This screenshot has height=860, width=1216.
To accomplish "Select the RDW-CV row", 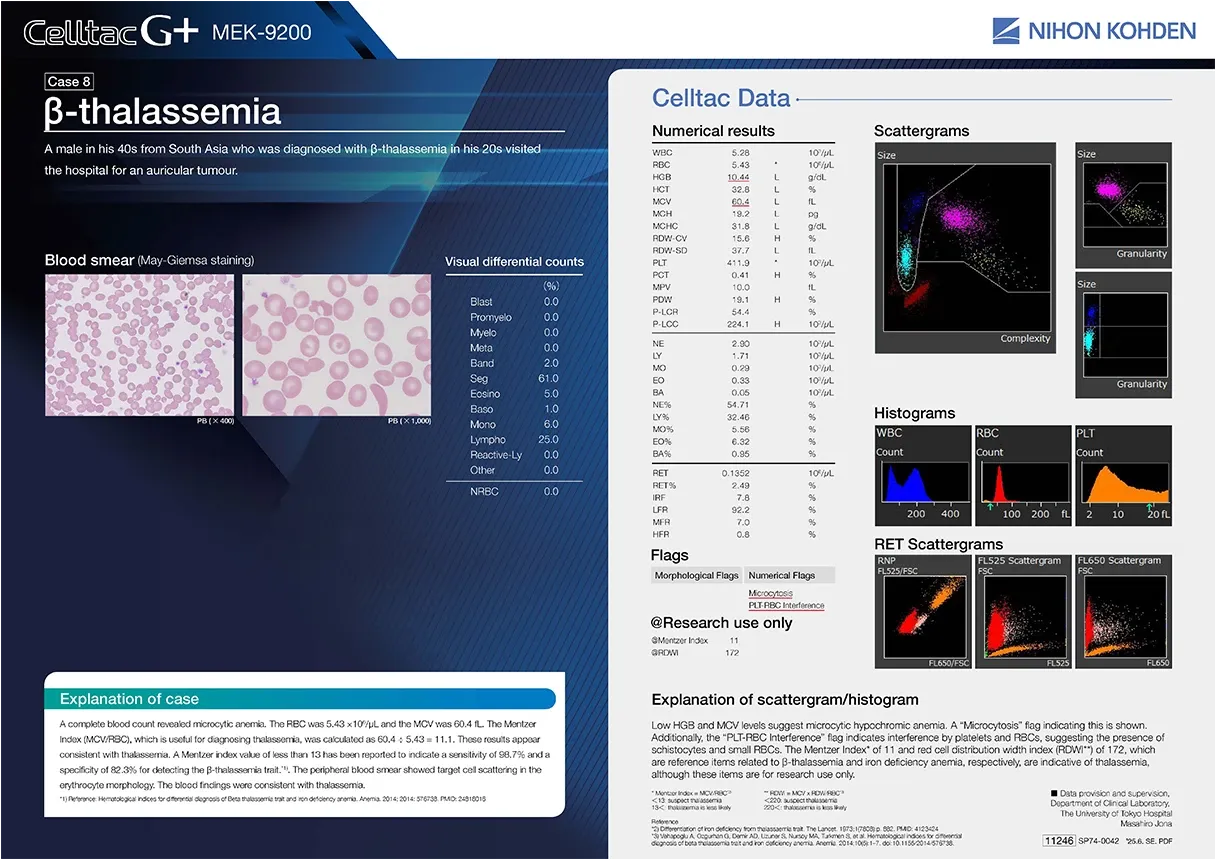I will 743,238.
